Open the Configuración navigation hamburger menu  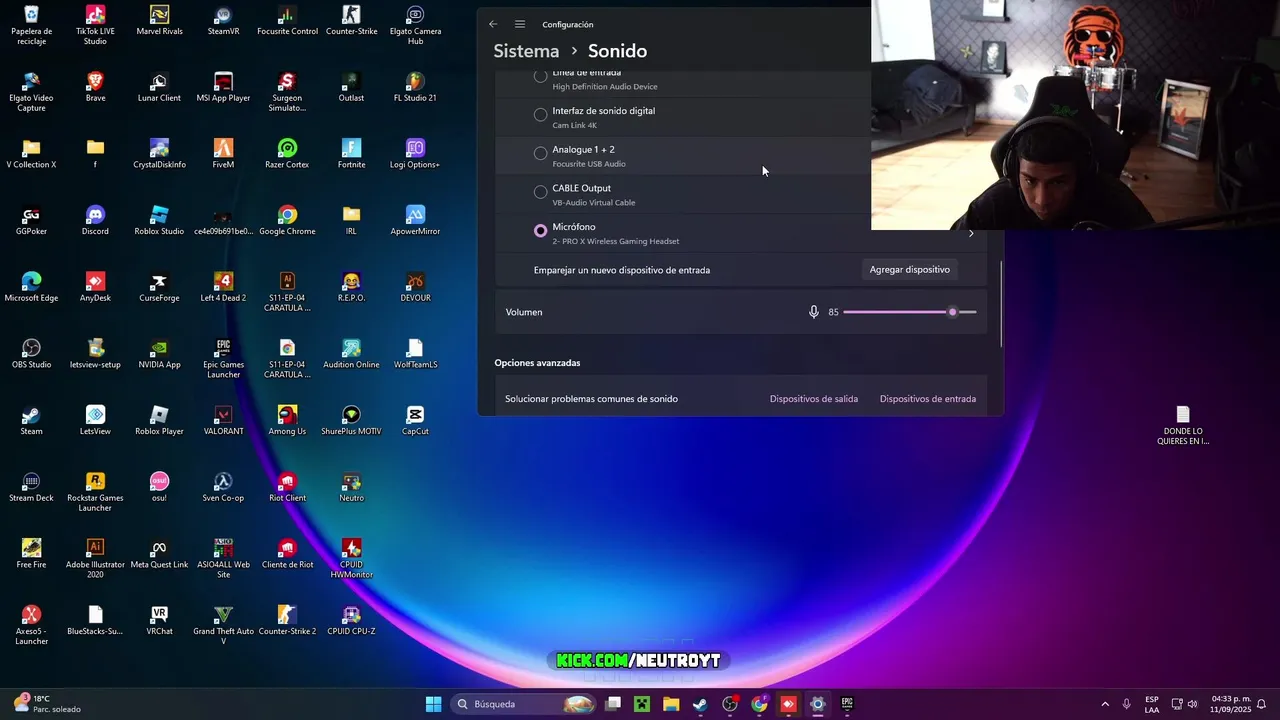[x=520, y=24]
